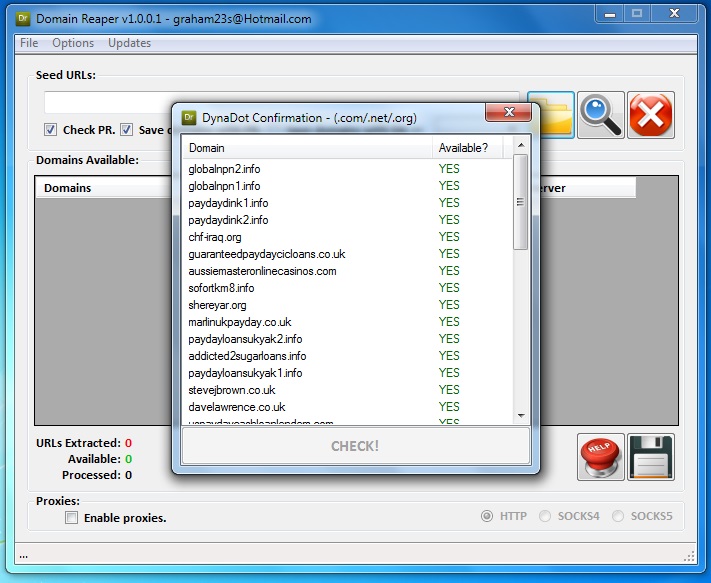
Task: Select paydaydink2.info row
Action: [x=348, y=220]
